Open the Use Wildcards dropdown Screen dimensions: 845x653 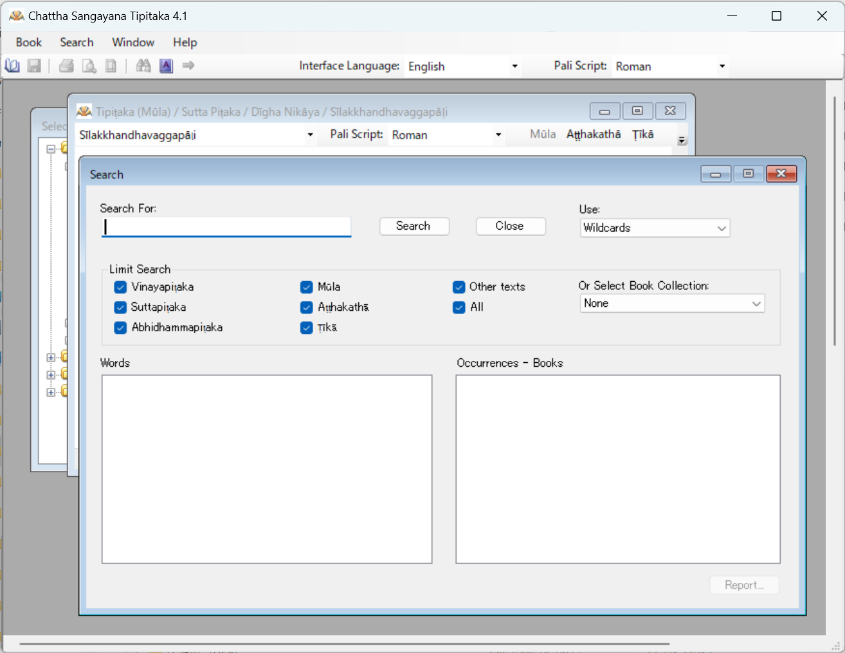655,228
